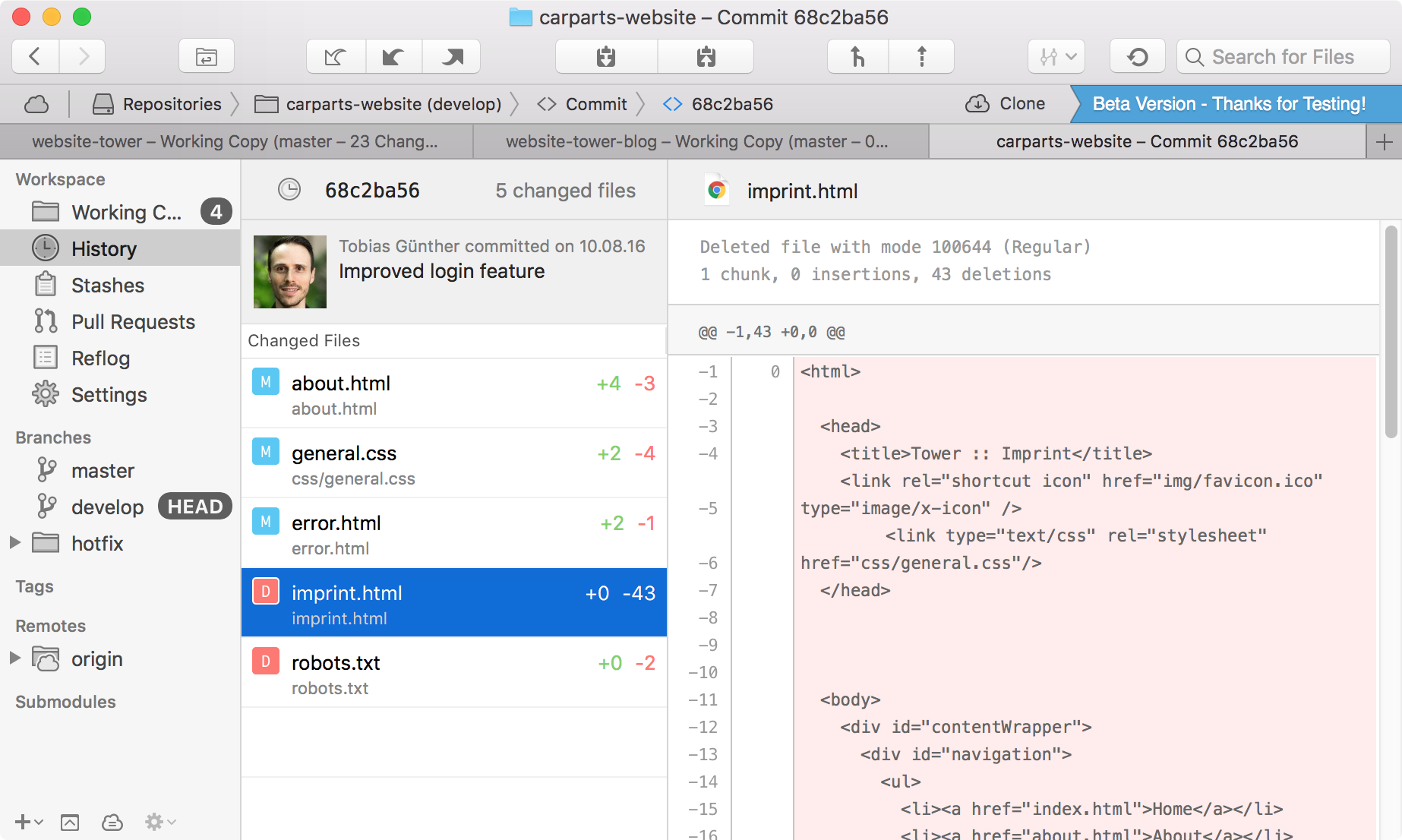Click Repositories in the breadcrumb
Screen dimensions: 1402x840
[x=157, y=104]
